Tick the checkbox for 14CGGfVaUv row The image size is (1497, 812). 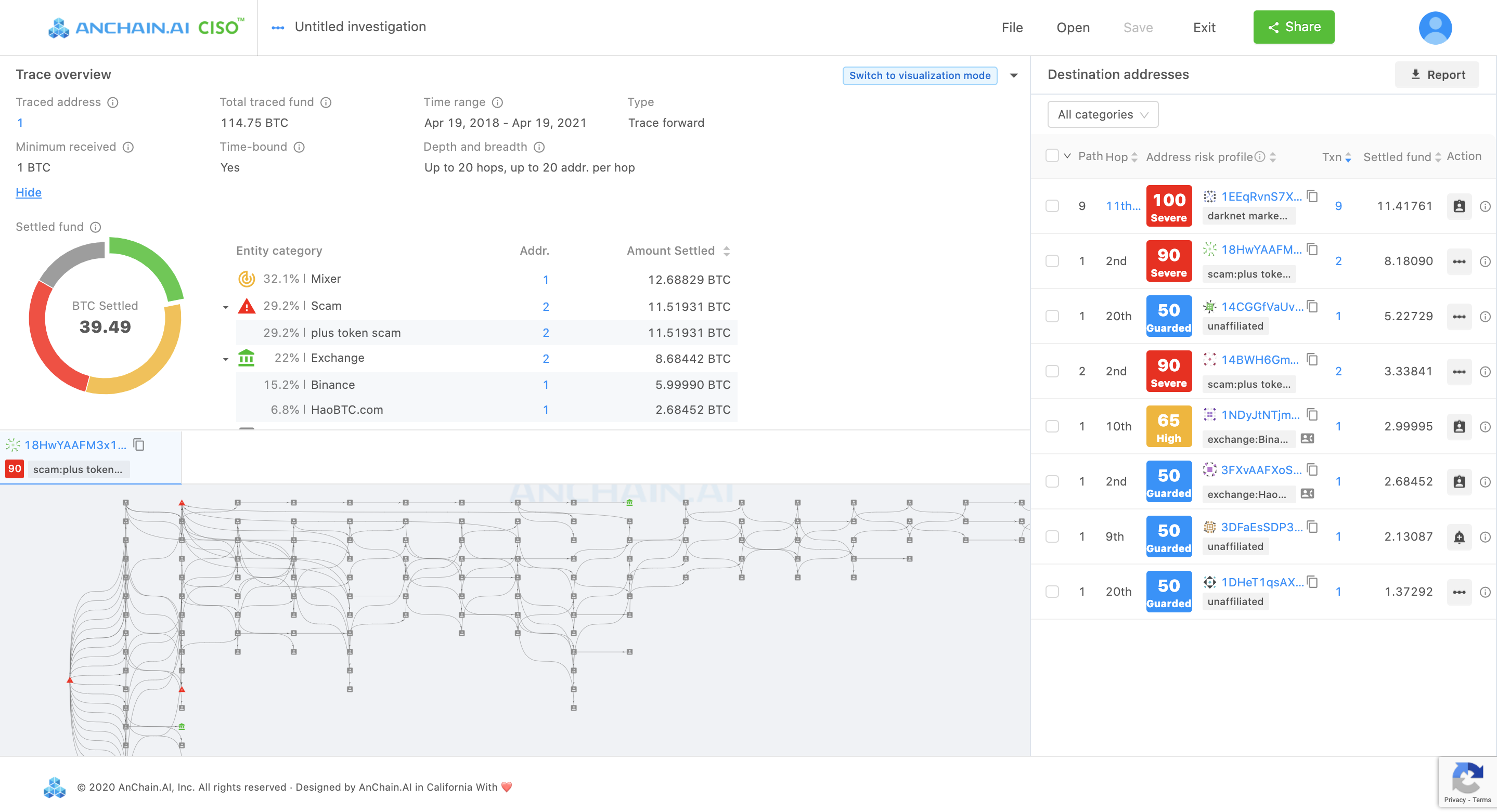pyautogui.click(x=1052, y=317)
